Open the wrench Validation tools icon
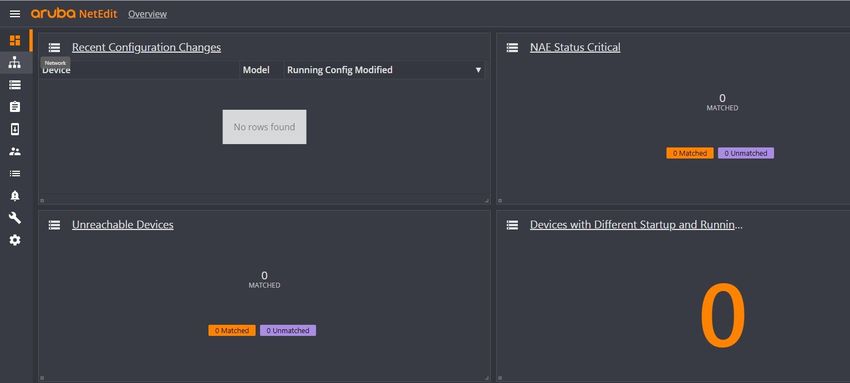 [15, 218]
